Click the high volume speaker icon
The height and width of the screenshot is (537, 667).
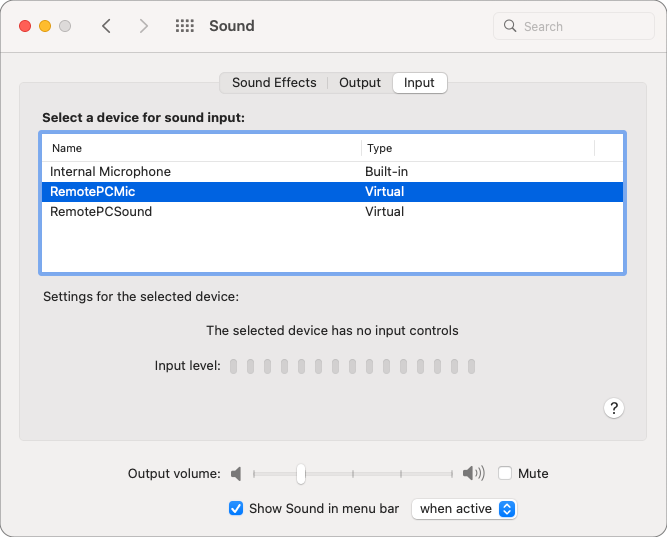coord(473,474)
